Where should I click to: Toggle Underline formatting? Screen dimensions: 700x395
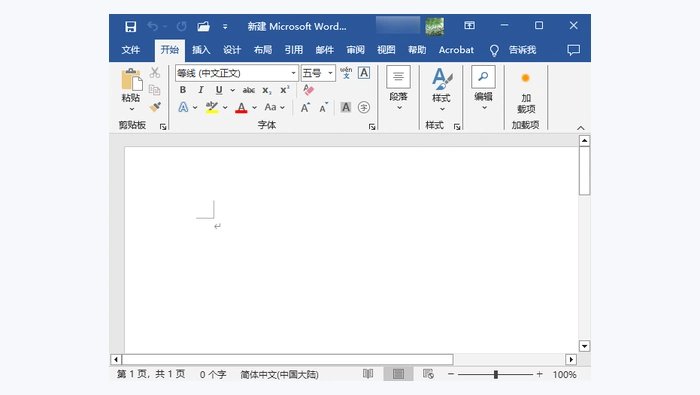219,90
